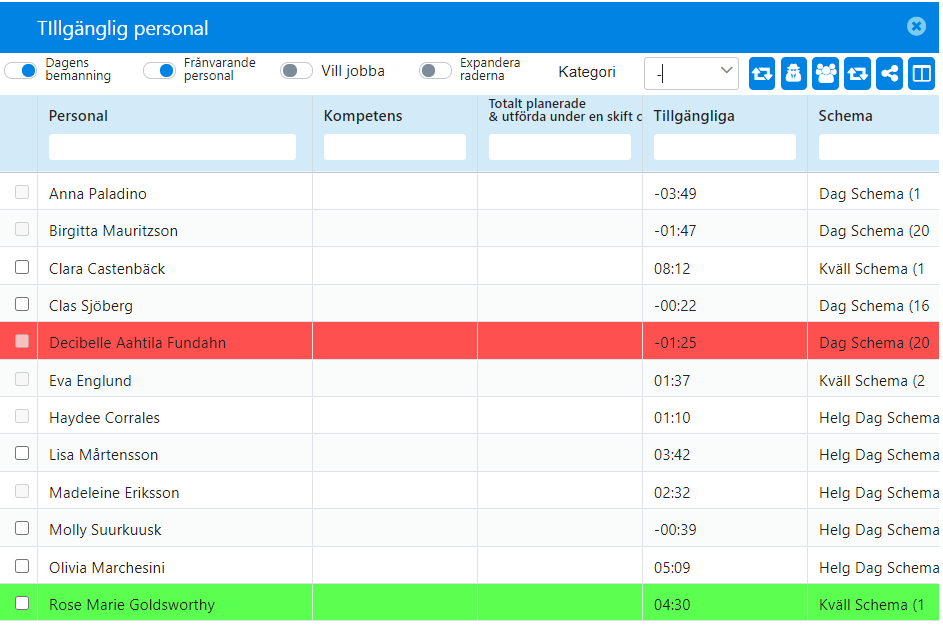Image resolution: width=943 pixels, height=631 pixels.
Task: Focus the Kompetens filter text box
Action: [395, 147]
